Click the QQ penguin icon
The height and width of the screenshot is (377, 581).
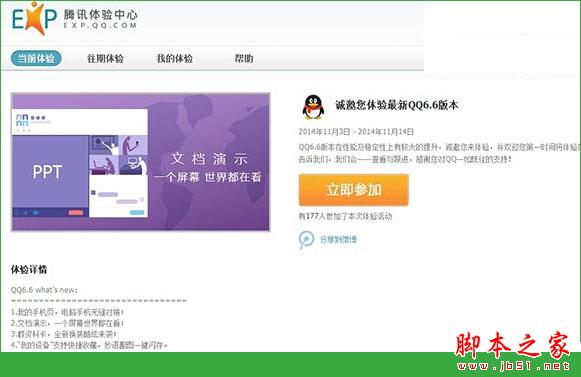(313, 107)
